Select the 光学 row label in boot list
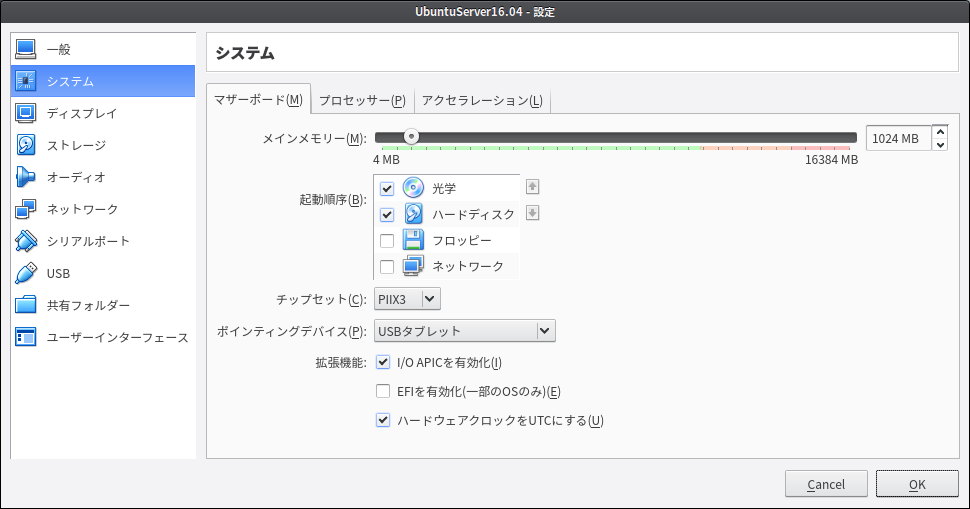The height and width of the screenshot is (509, 970). point(444,189)
